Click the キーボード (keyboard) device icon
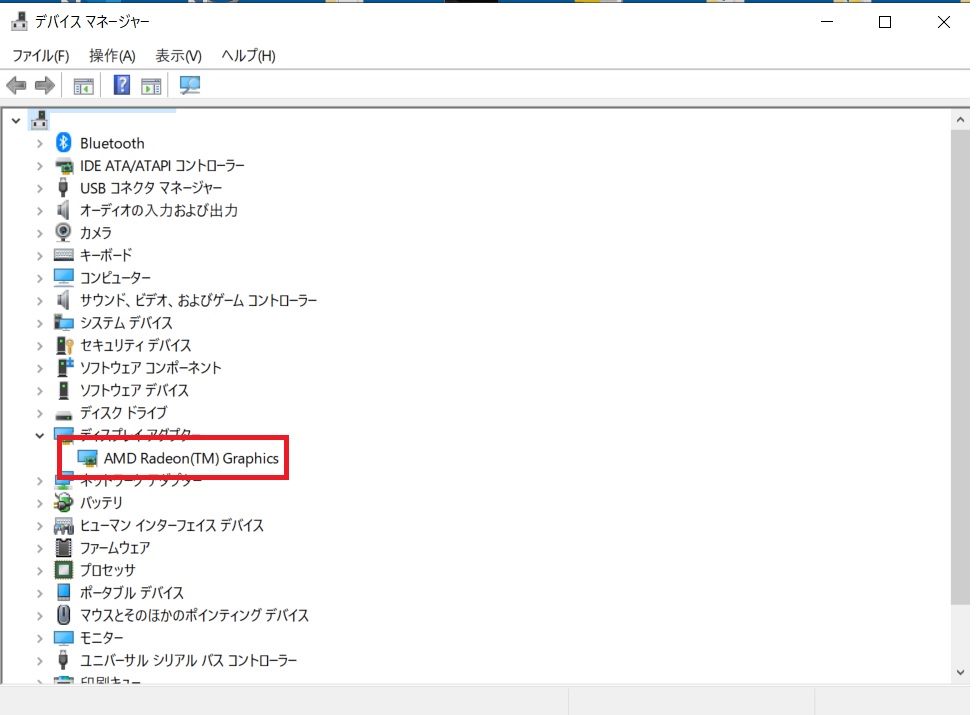978x715 pixels. [x=64, y=255]
